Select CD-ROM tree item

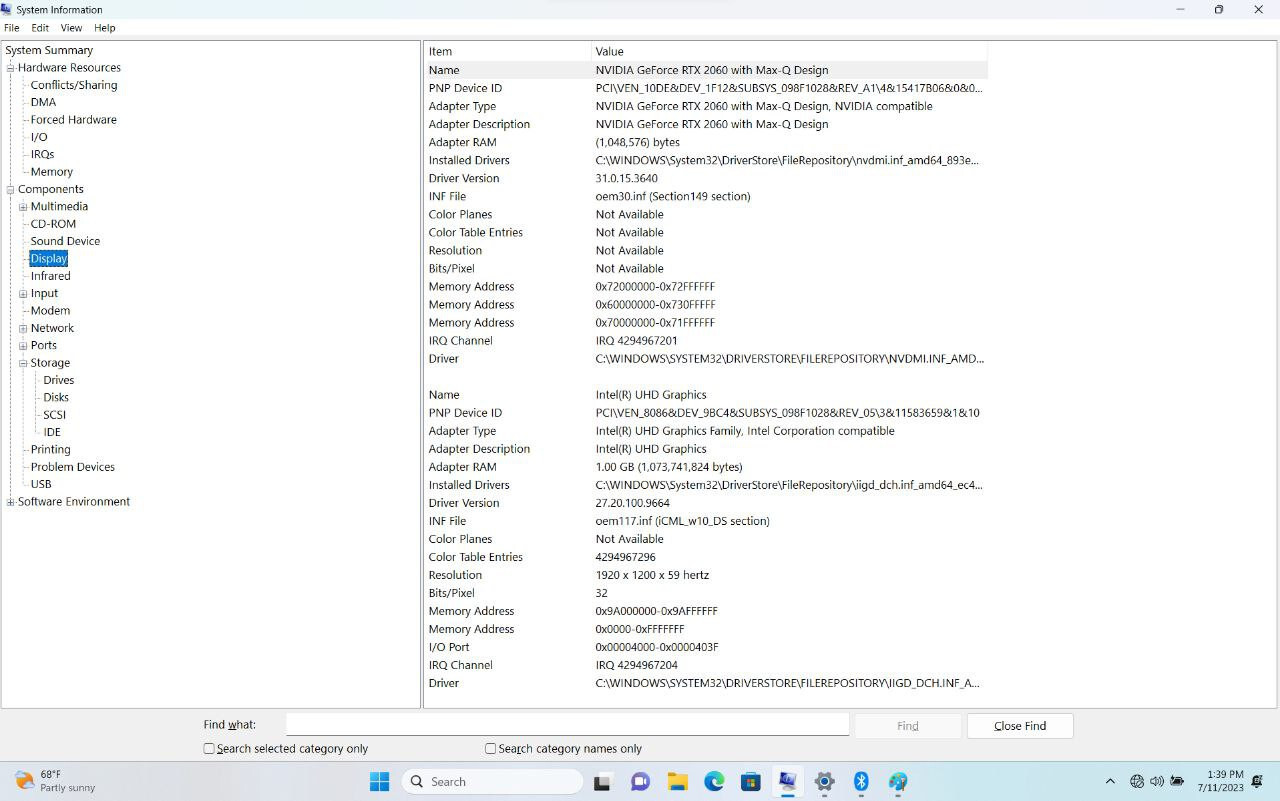point(53,224)
